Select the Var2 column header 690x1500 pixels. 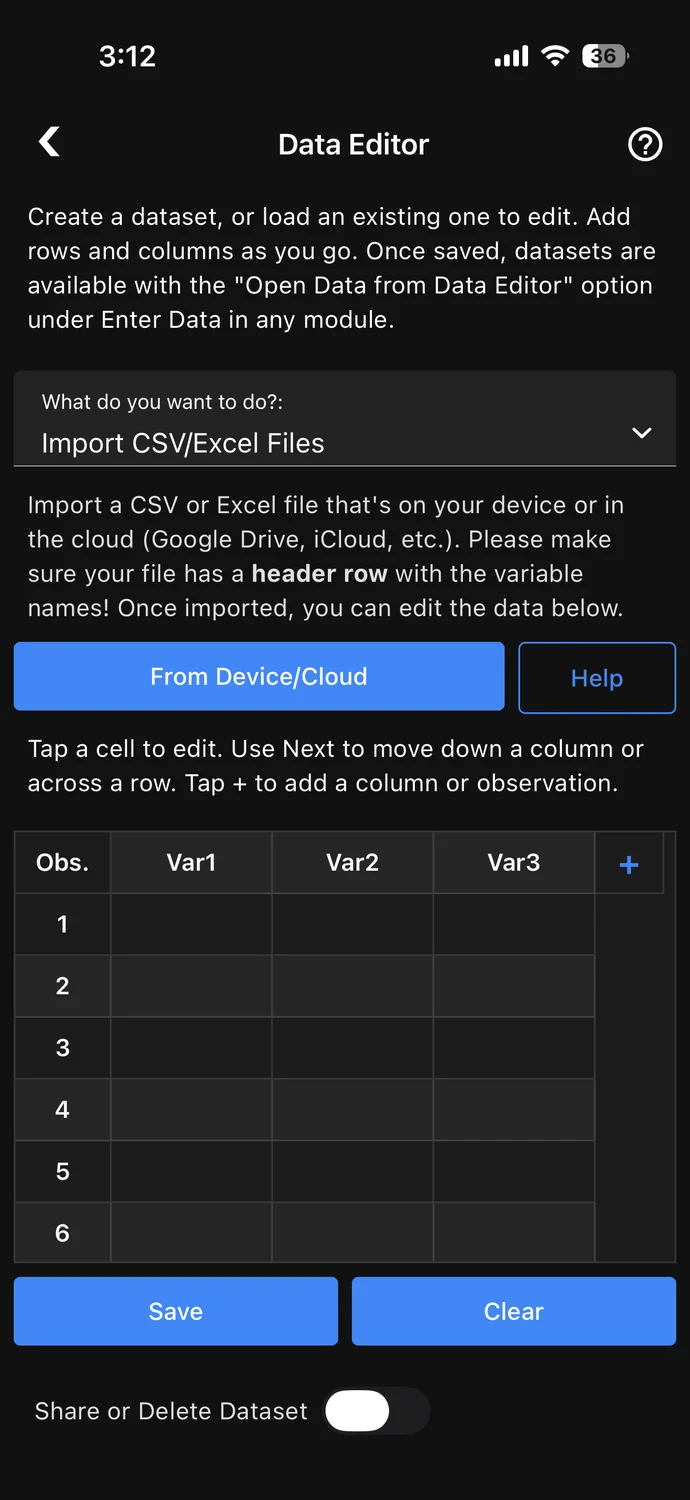(x=352, y=863)
